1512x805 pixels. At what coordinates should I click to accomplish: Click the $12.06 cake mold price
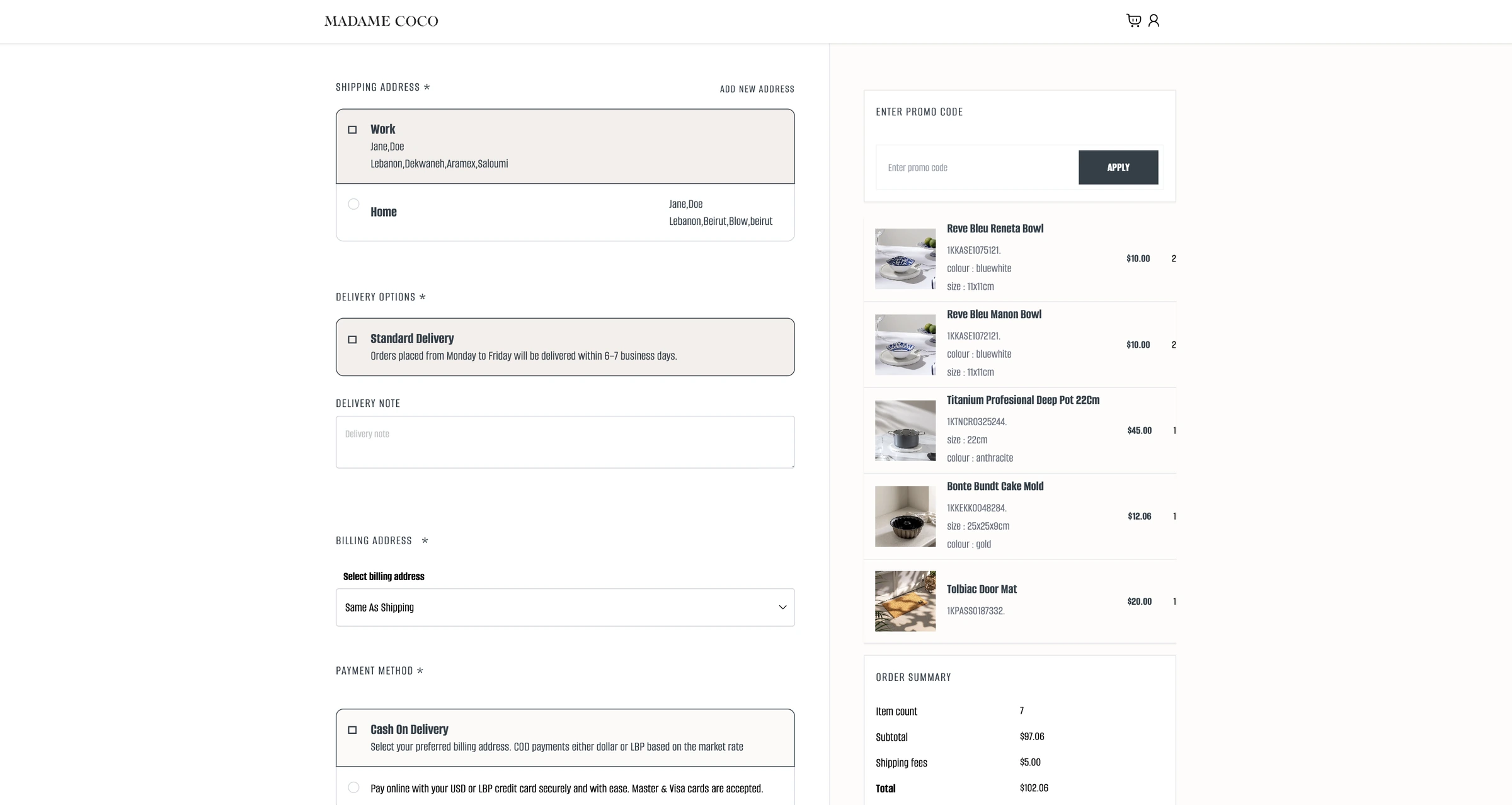click(x=1139, y=517)
